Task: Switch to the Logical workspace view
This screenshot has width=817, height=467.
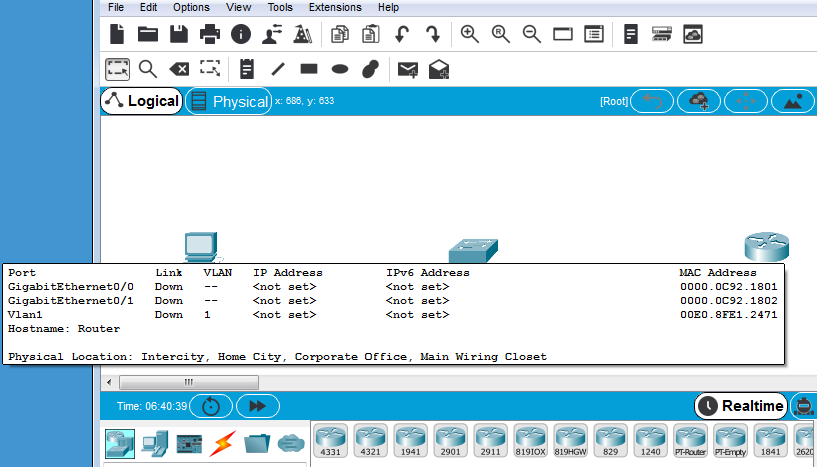Action: point(142,101)
